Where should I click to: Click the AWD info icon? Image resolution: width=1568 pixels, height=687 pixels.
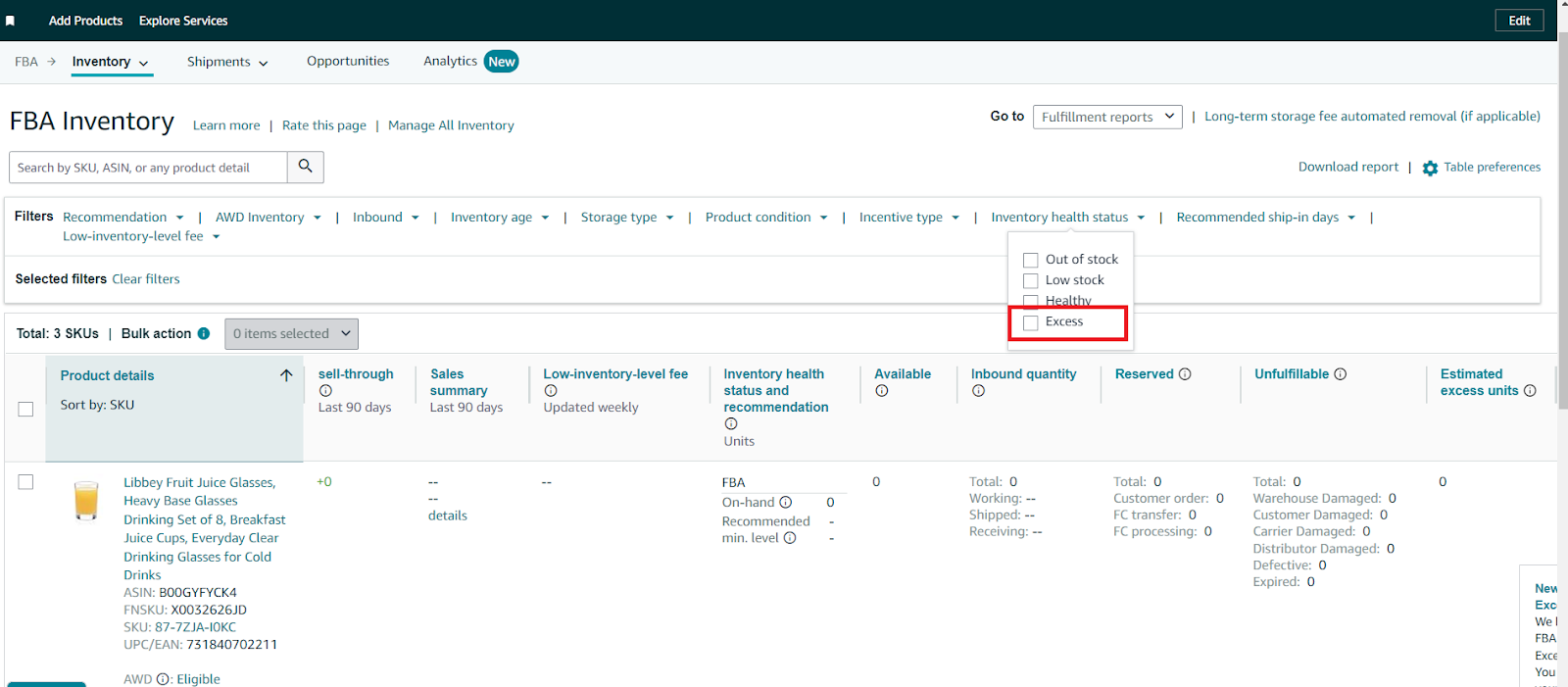[163, 679]
